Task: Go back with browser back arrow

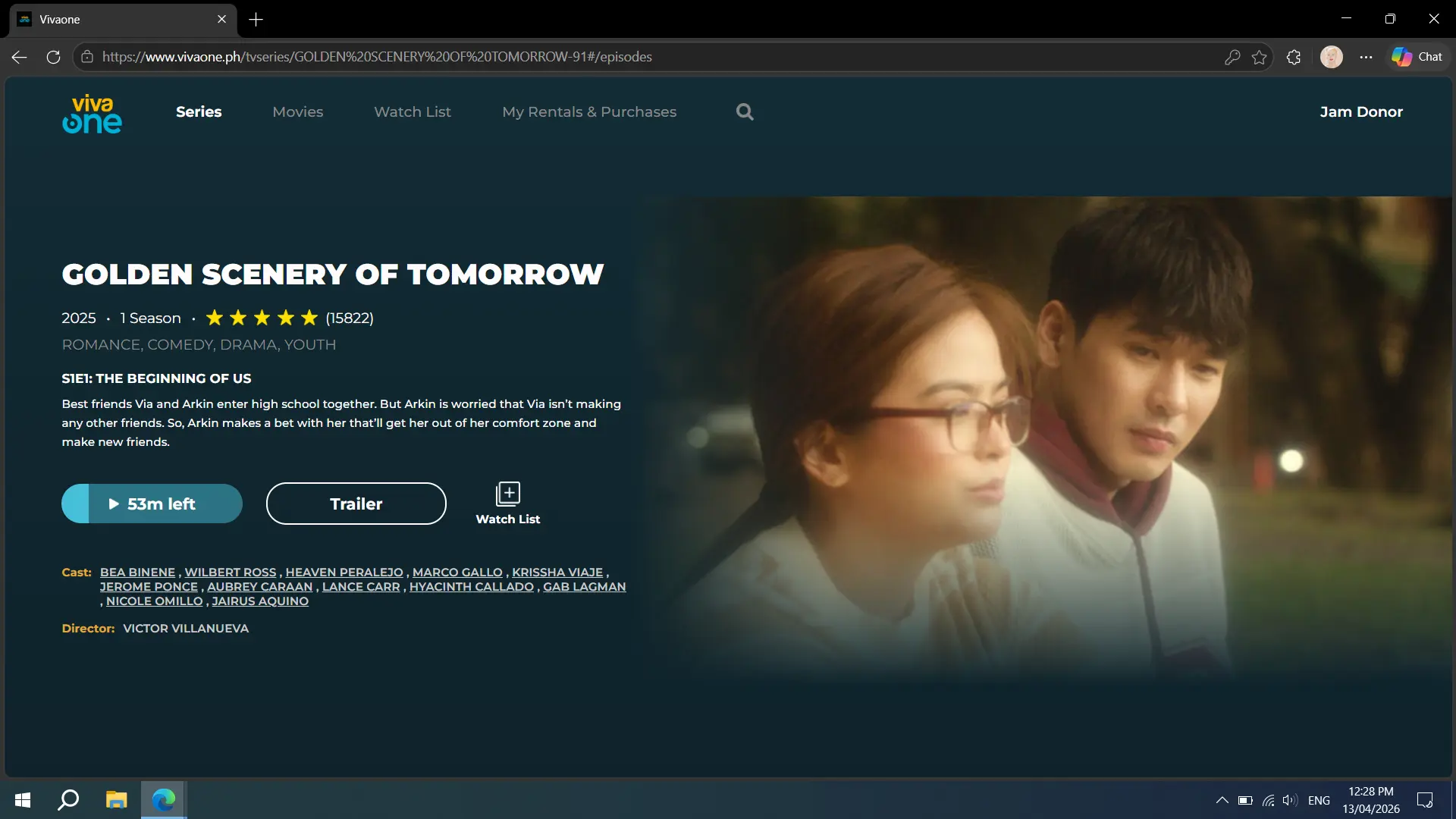Action: click(x=20, y=57)
